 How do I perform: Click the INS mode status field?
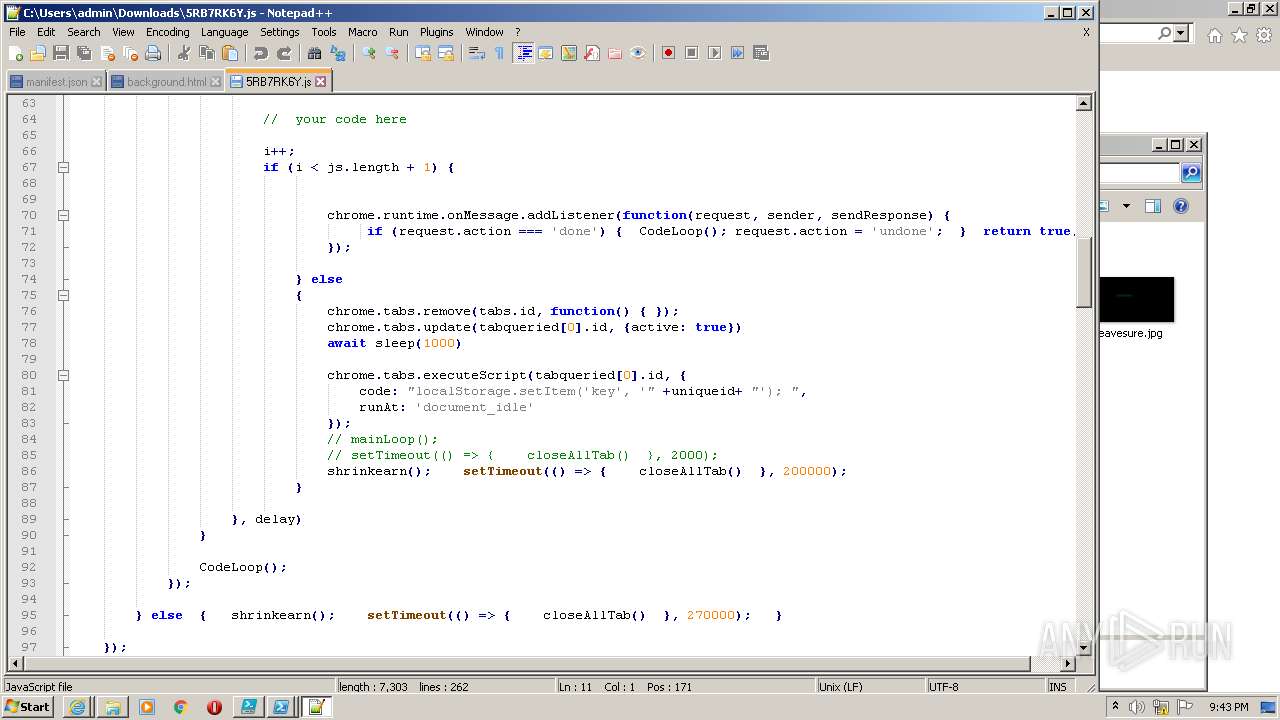click(1059, 687)
